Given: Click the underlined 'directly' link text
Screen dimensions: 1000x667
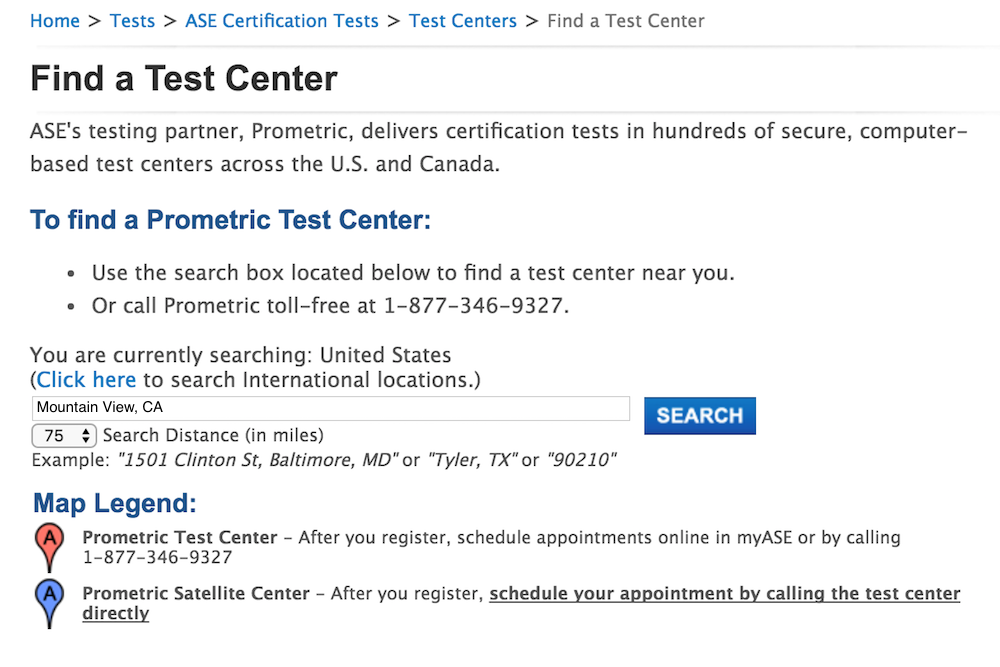Looking at the screenshot, I should 115,613.
